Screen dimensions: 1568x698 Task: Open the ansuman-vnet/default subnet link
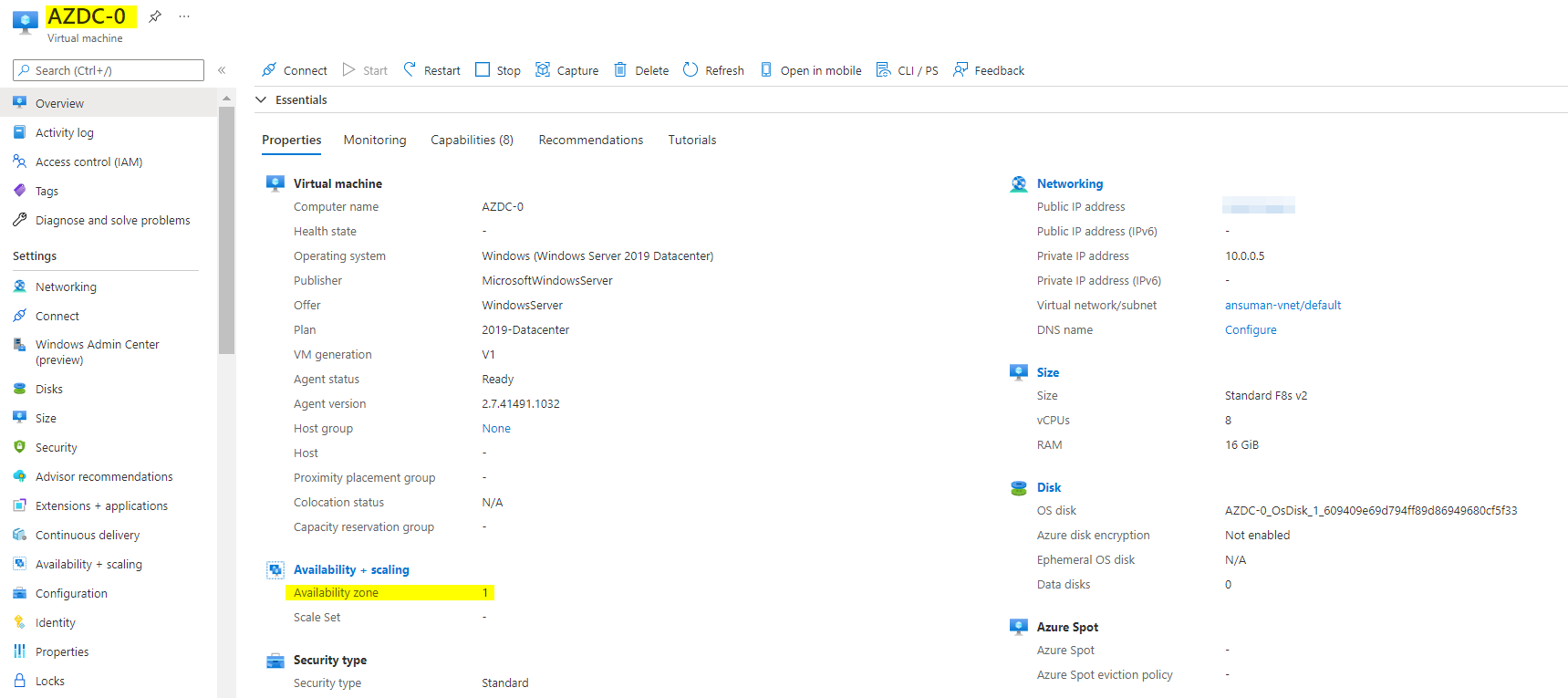(x=1282, y=306)
